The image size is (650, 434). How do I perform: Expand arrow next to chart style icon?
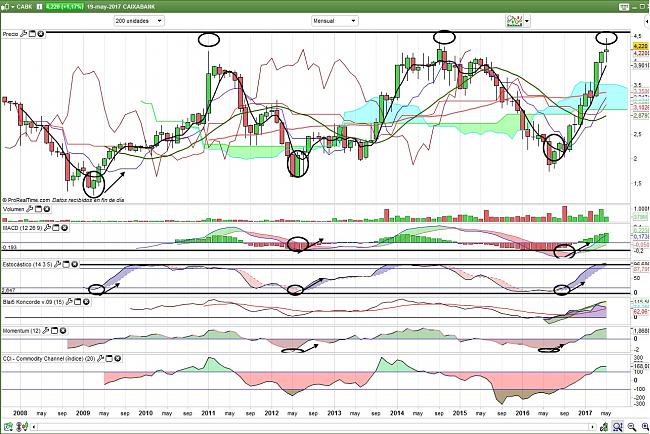527,21
